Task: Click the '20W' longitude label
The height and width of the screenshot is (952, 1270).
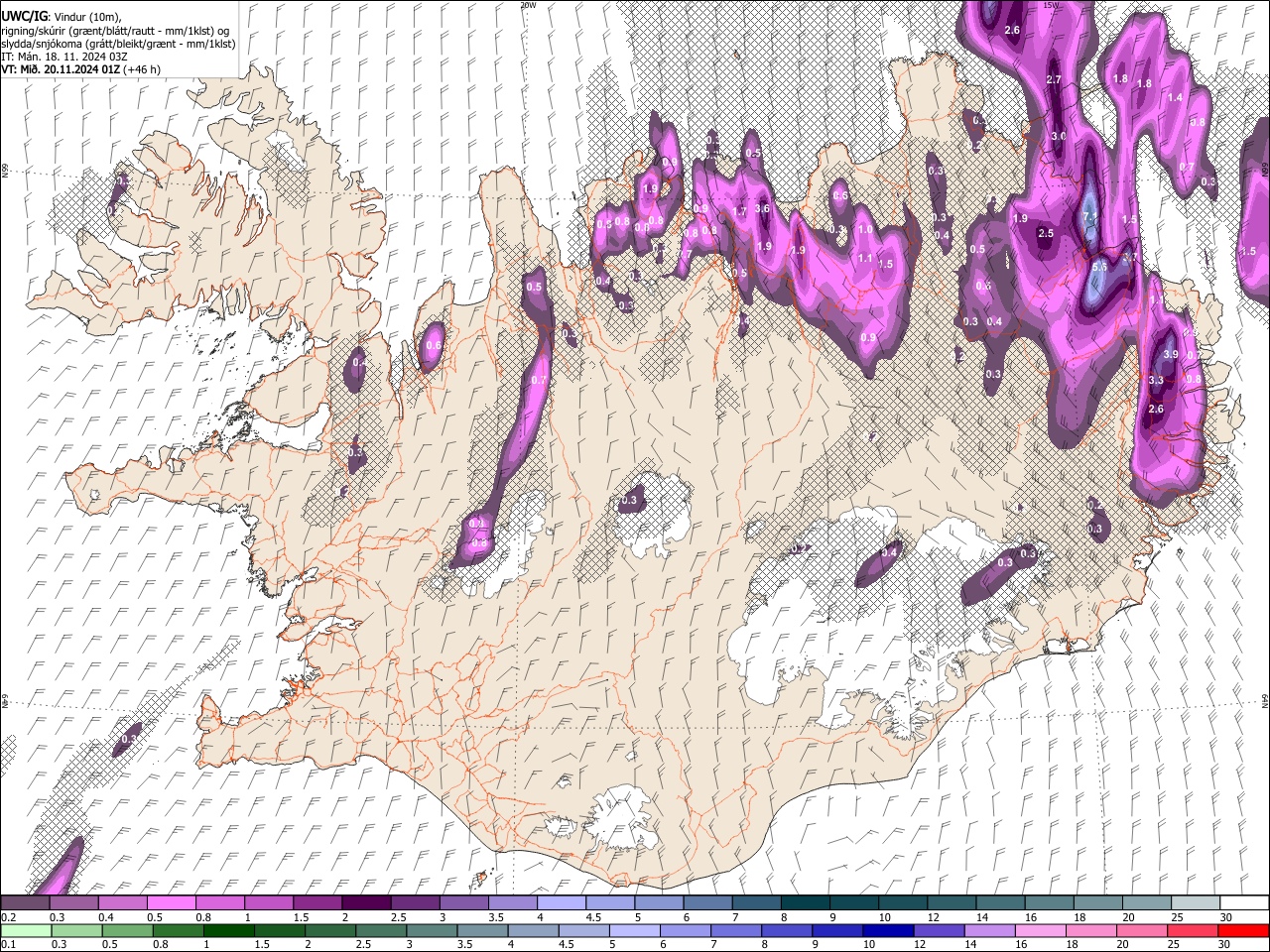Action: click(x=529, y=5)
